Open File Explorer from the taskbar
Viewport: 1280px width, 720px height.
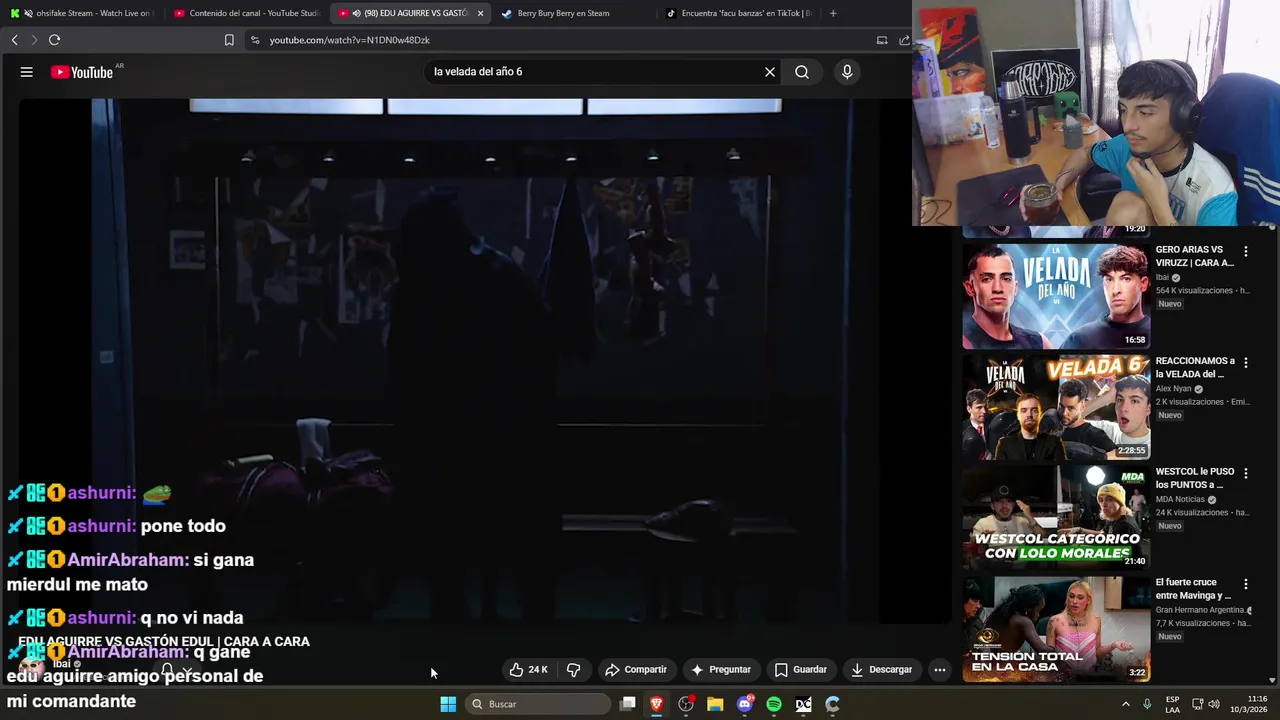pos(715,704)
